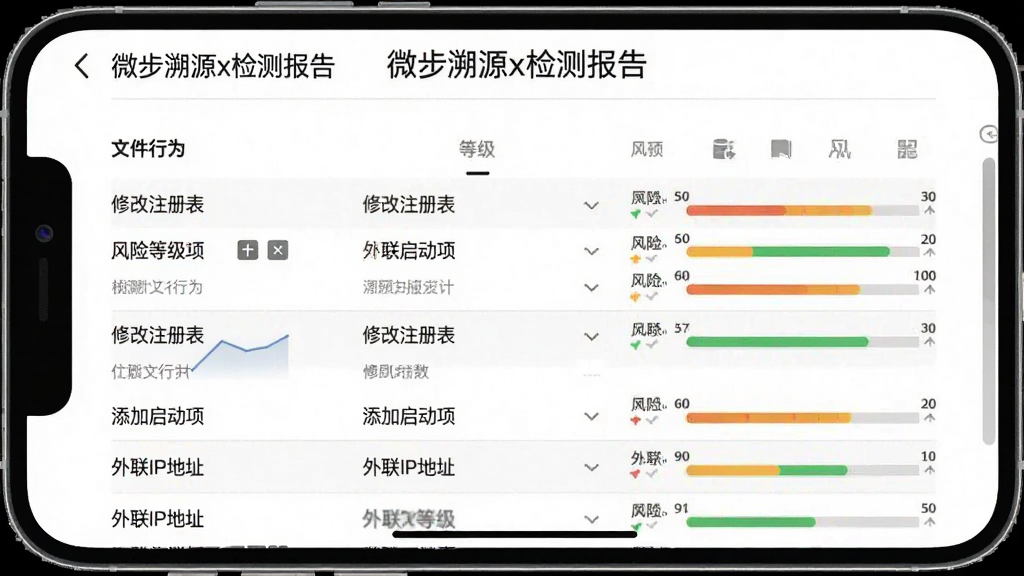Toggle the check mark in row scoring 57
The image size is (1024, 576).
652,344
